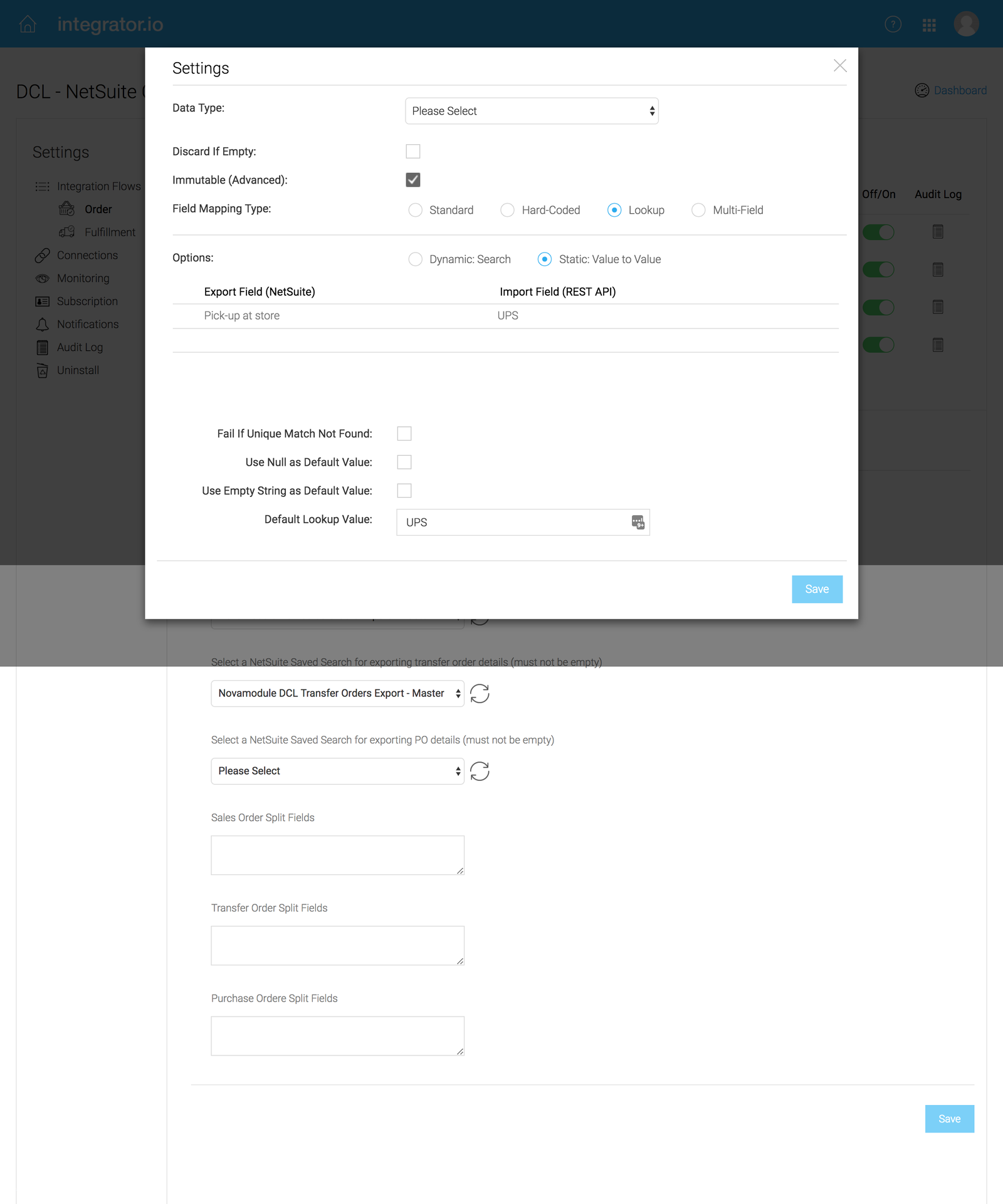Open audit log icon for third flow

tap(938, 307)
